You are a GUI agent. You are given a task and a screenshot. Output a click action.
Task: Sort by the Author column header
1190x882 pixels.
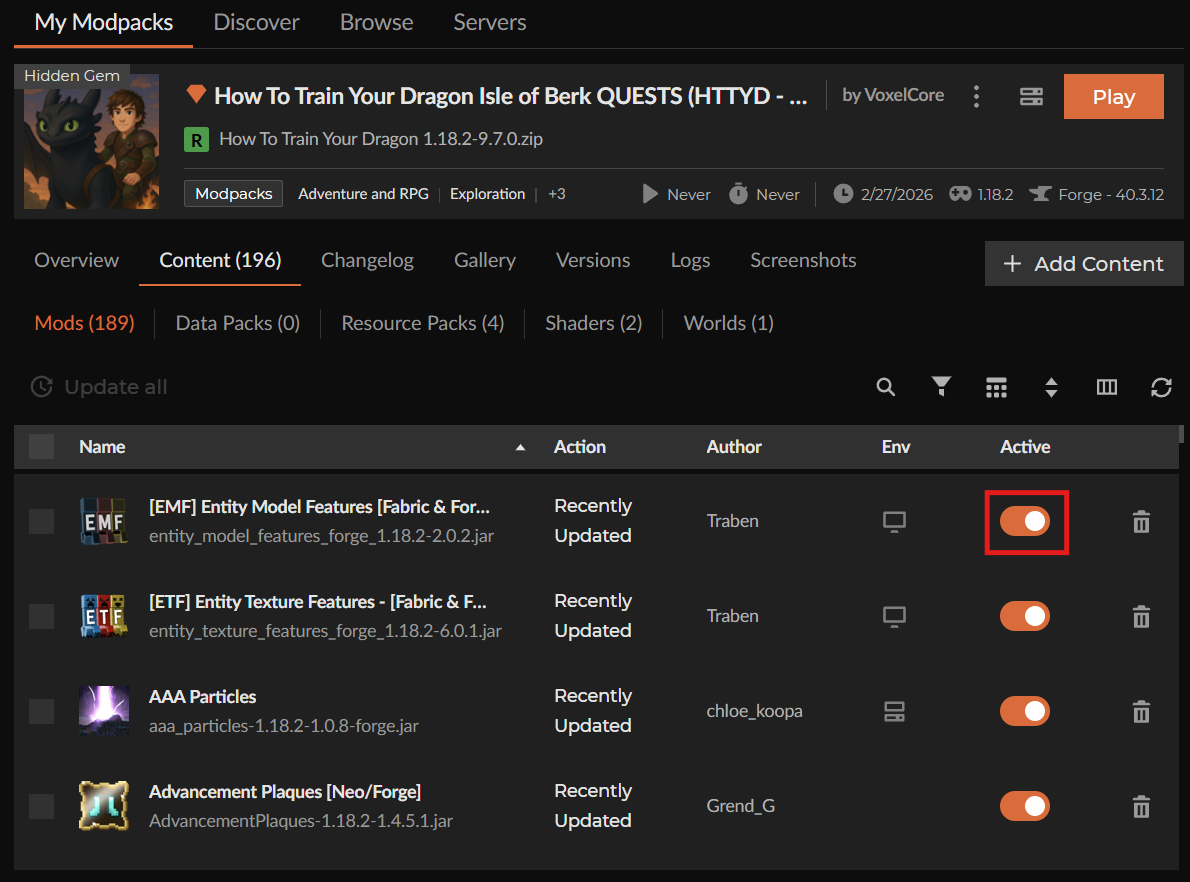(x=734, y=447)
